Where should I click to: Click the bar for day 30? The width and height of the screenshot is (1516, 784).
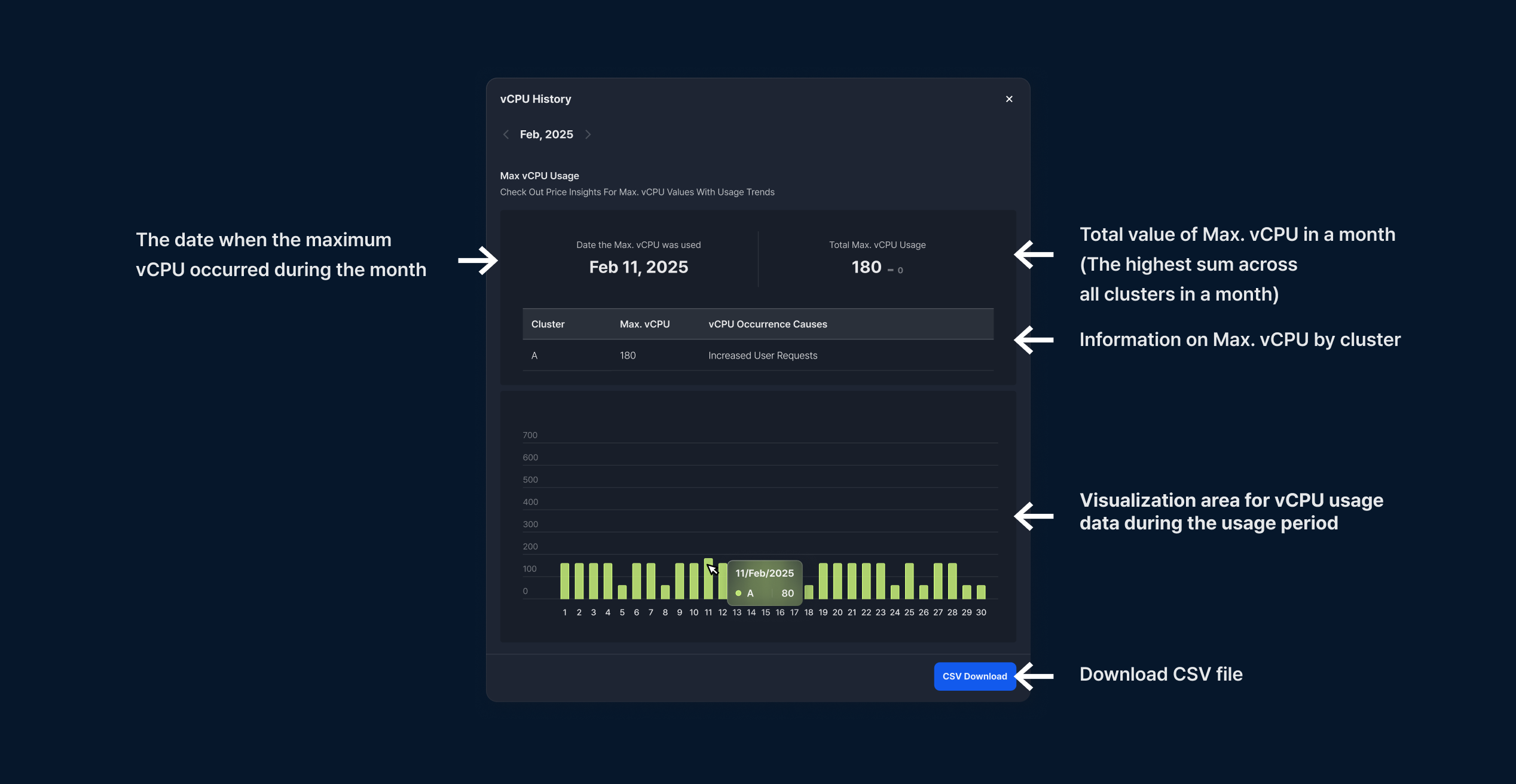[x=980, y=592]
